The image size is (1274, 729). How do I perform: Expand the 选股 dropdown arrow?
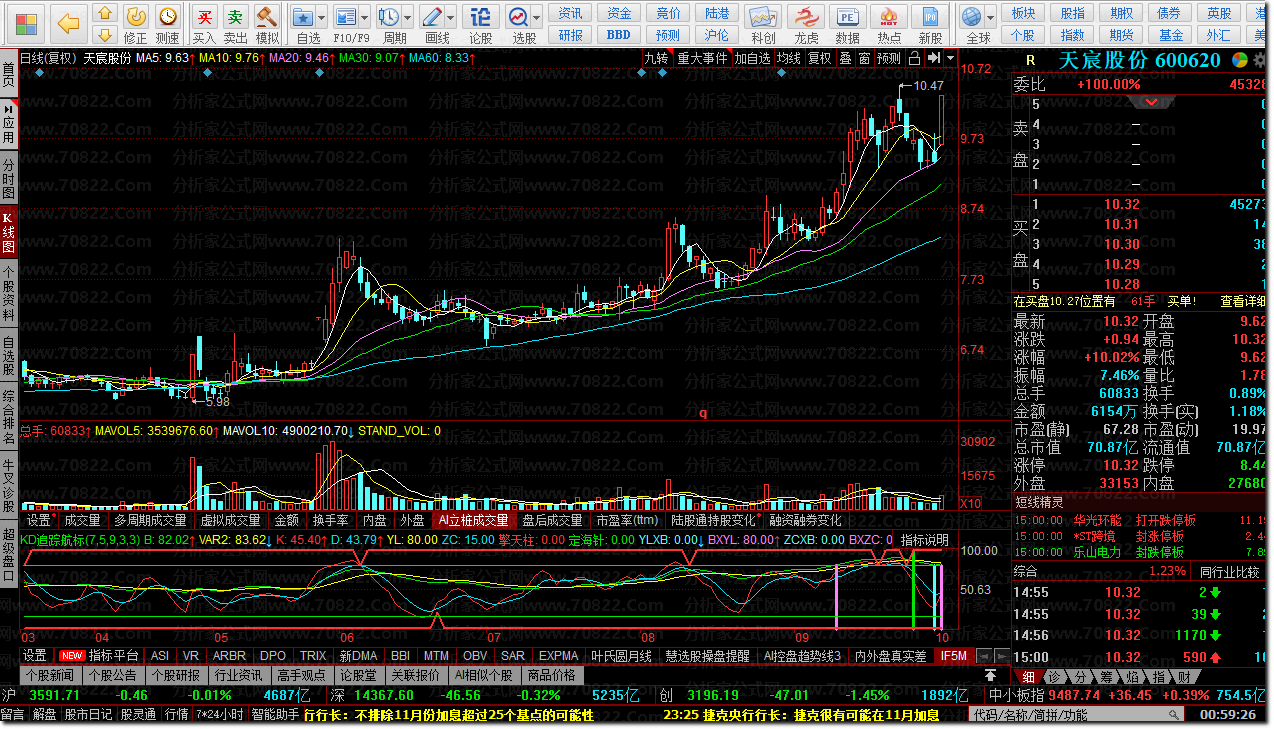[x=538, y=17]
